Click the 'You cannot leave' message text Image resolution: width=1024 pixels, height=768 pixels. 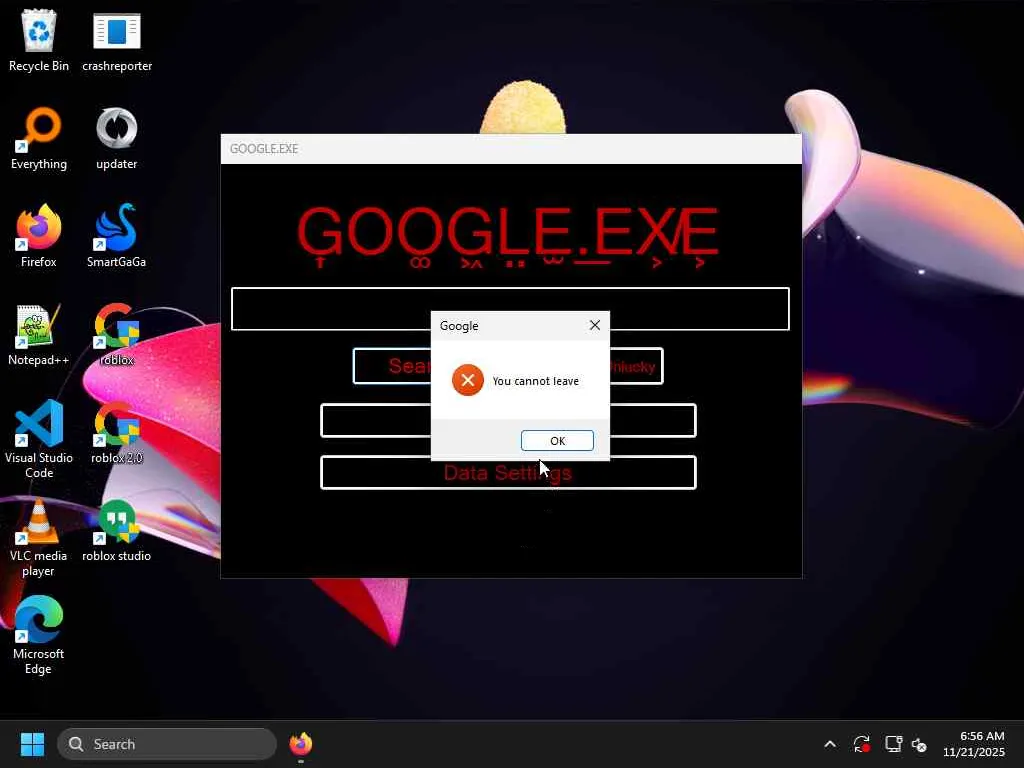tap(536, 381)
